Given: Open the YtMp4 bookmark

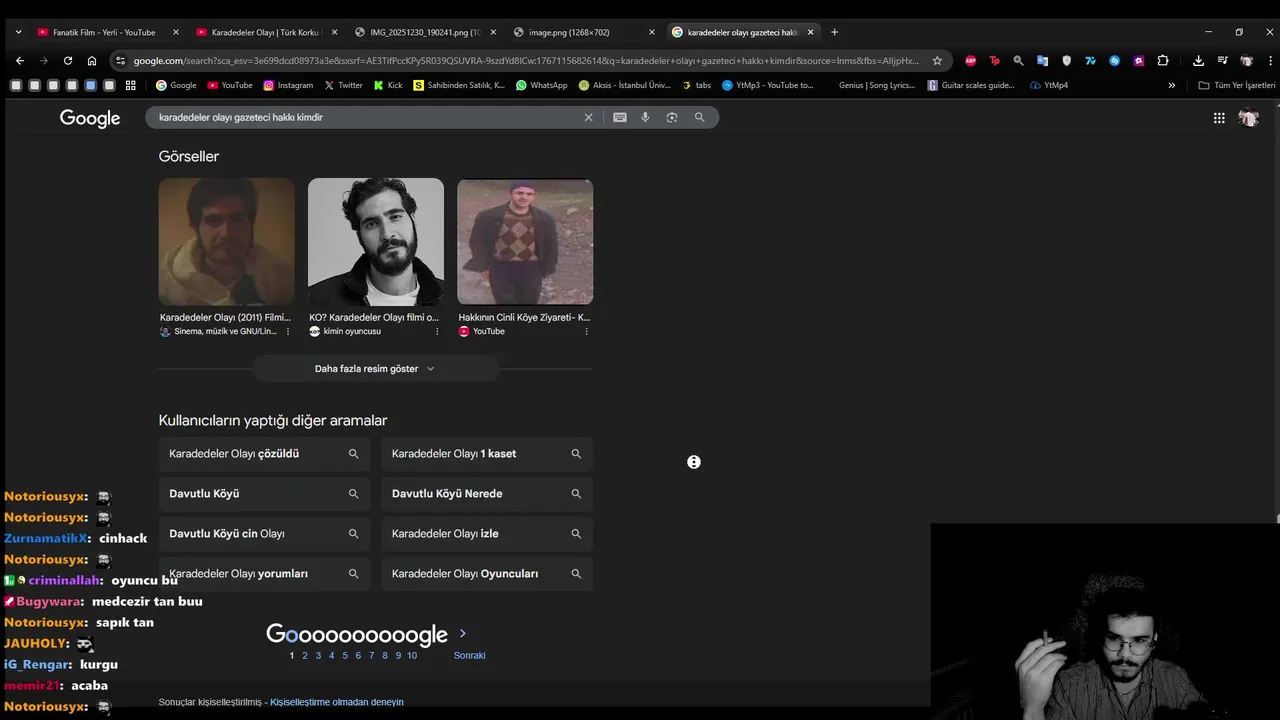Looking at the screenshot, I should 1049,85.
